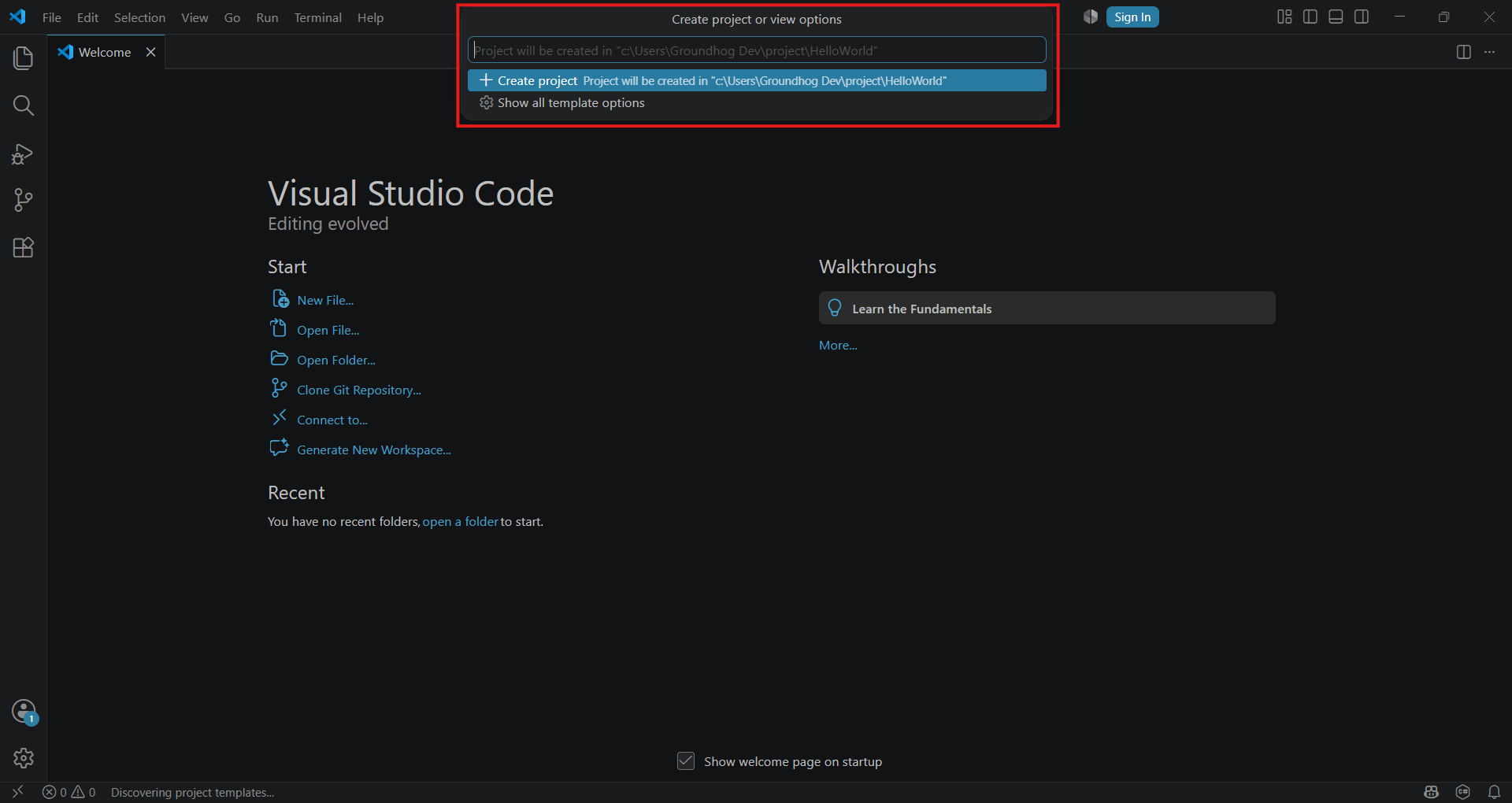Image resolution: width=1512 pixels, height=803 pixels.
Task: Click the Sign In button
Action: coord(1132,17)
